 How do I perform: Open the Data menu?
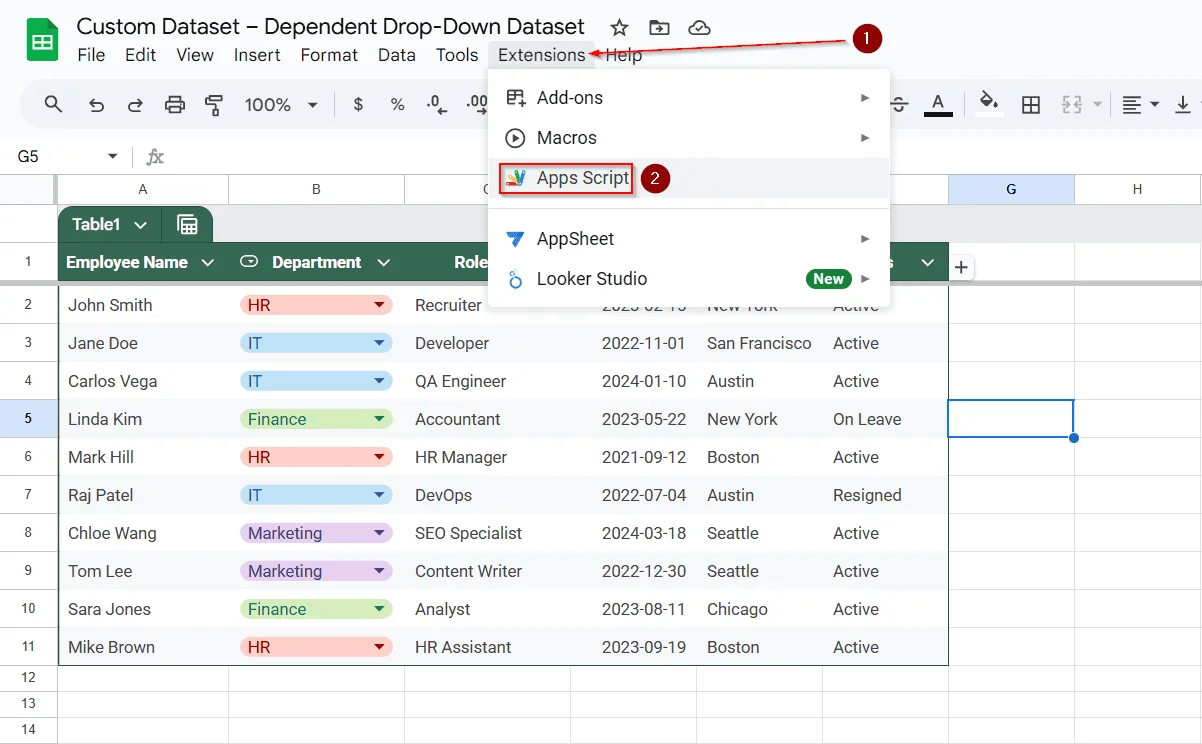coord(397,55)
